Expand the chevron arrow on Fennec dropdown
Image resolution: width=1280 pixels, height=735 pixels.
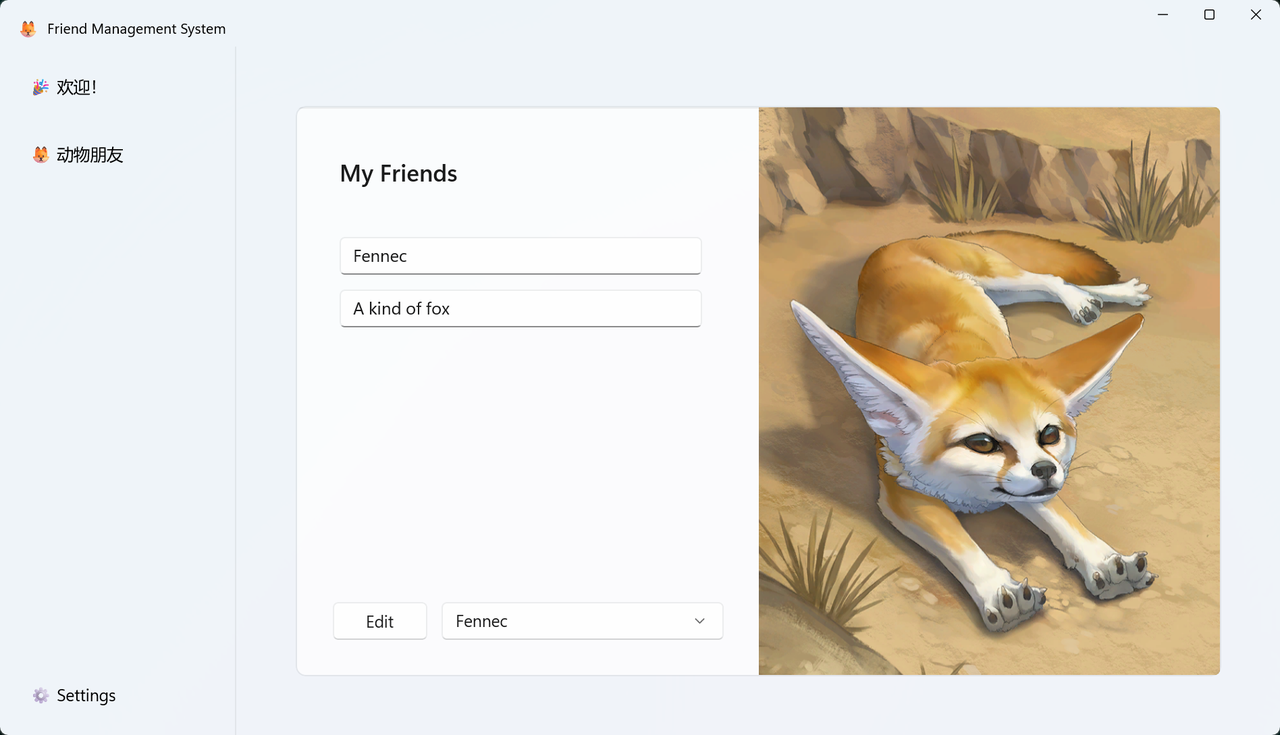point(700,621)
